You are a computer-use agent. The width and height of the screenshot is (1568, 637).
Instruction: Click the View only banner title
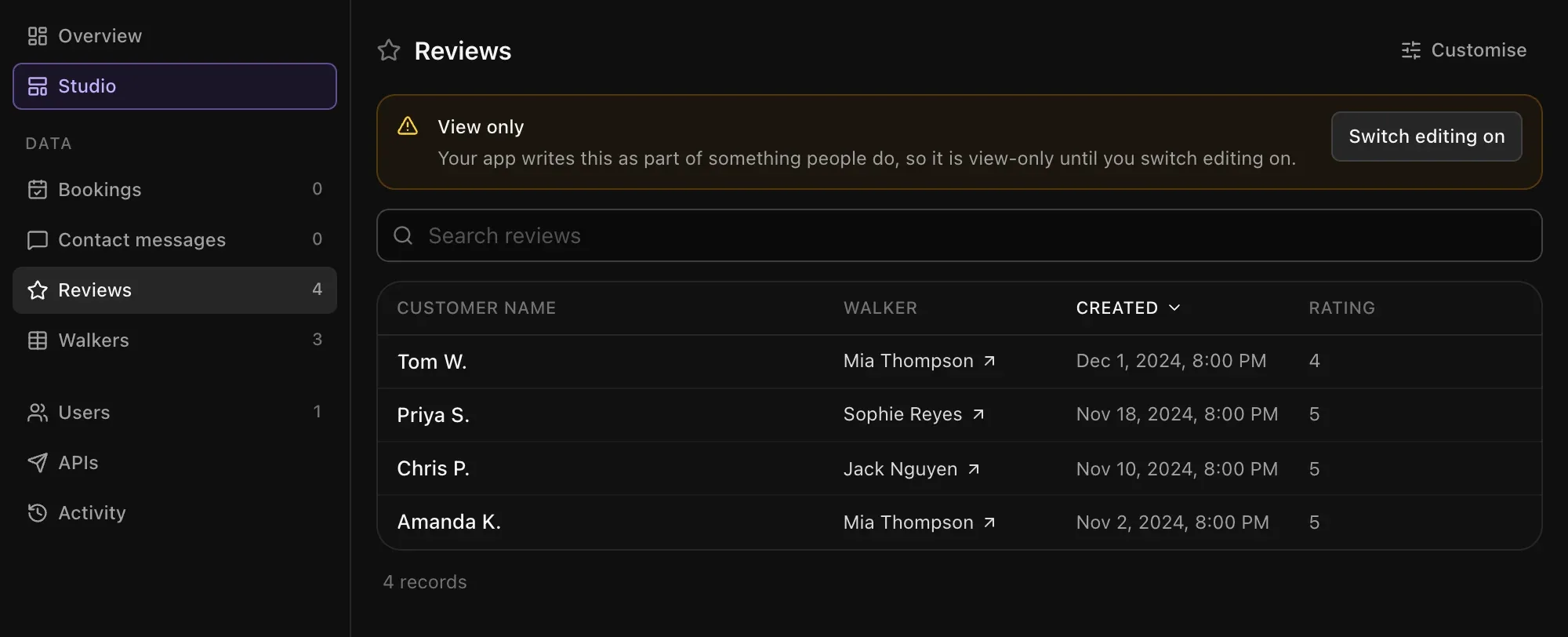pos(481,127)
